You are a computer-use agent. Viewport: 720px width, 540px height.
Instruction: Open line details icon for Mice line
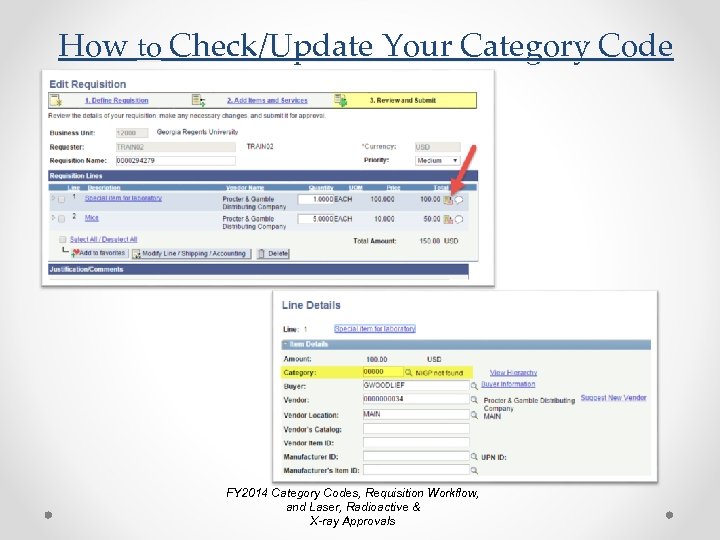point(448,219)
